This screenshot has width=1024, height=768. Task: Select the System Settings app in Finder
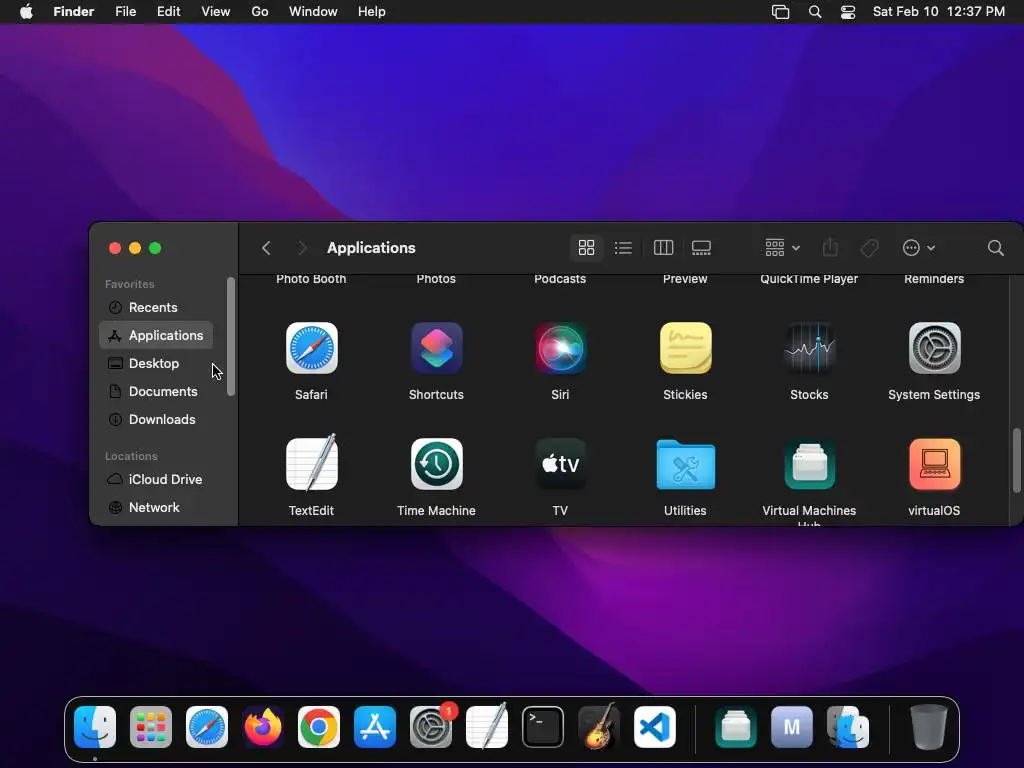pyautogui.click(x=934, y=348)
